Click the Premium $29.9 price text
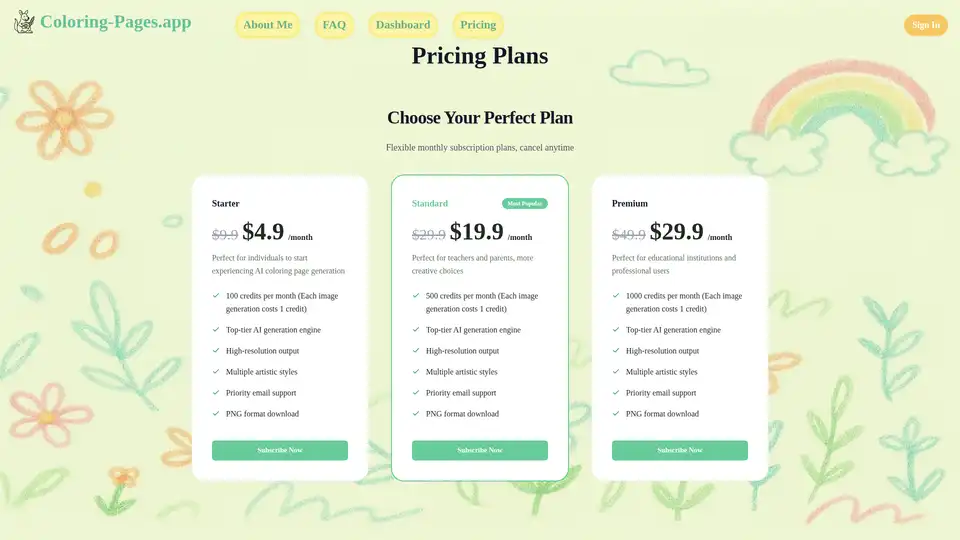This screenshot has width=960, height=540. pos(677,232)
